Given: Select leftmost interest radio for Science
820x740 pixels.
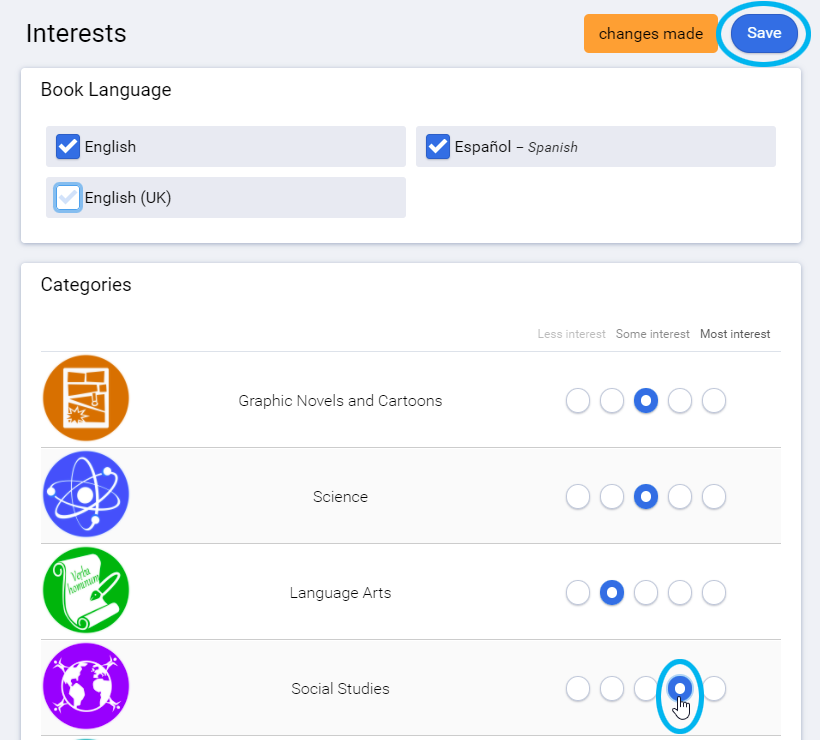Looking at the screenshot, I should (x=578, y=497).
